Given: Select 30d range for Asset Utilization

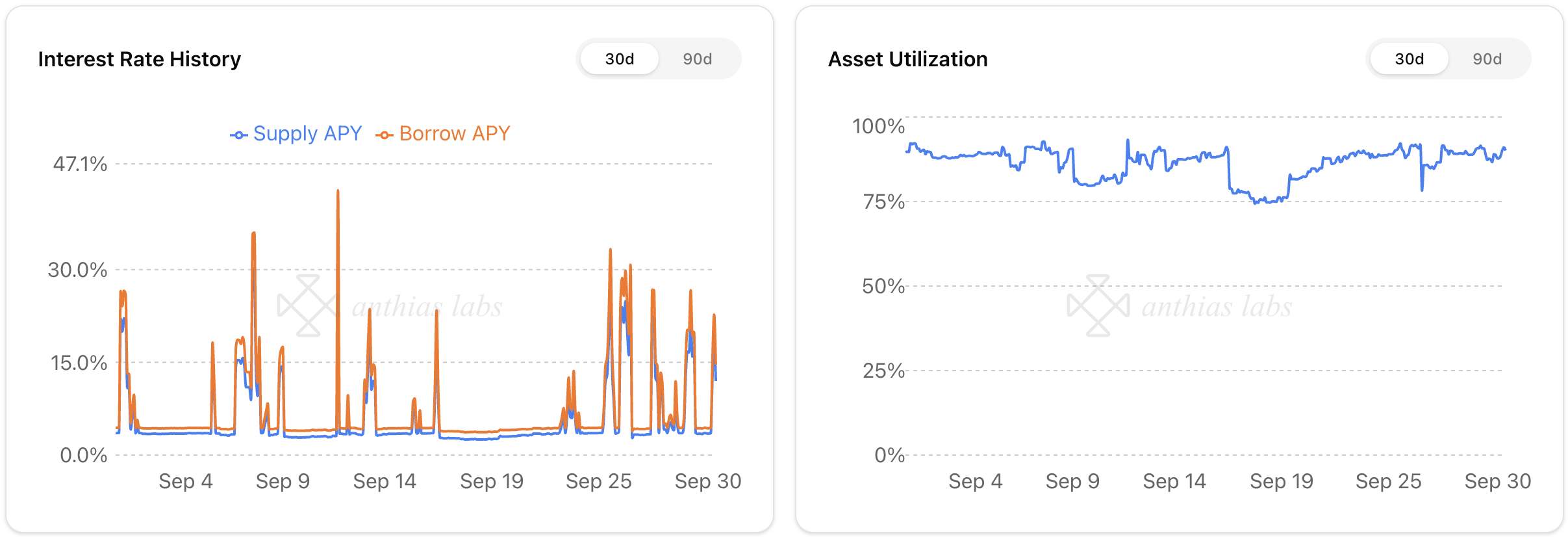Looking at the screenshot, I should tap(1409, 59).
